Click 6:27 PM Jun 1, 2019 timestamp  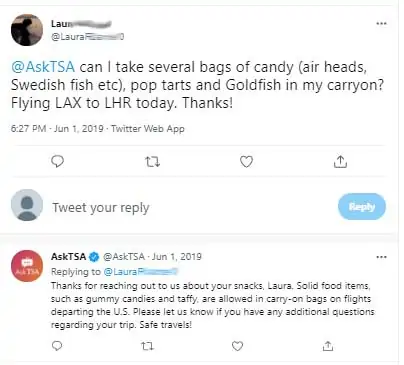[x=57, y=129]
